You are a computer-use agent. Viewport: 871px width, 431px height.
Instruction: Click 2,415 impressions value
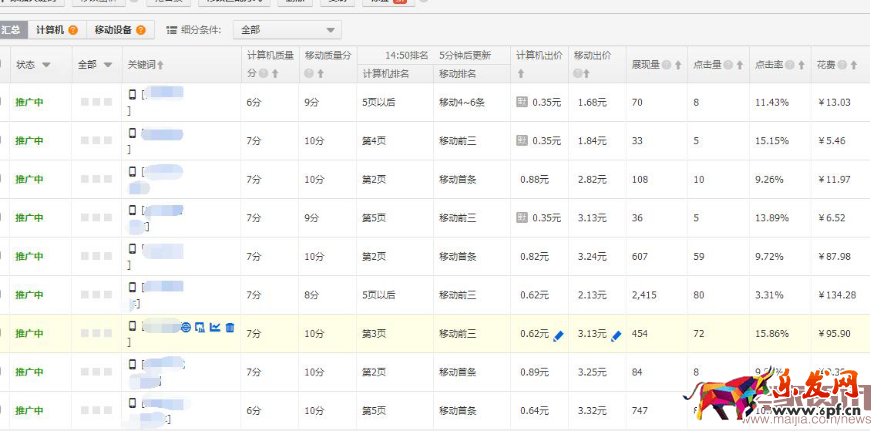[x=644, y=295]
